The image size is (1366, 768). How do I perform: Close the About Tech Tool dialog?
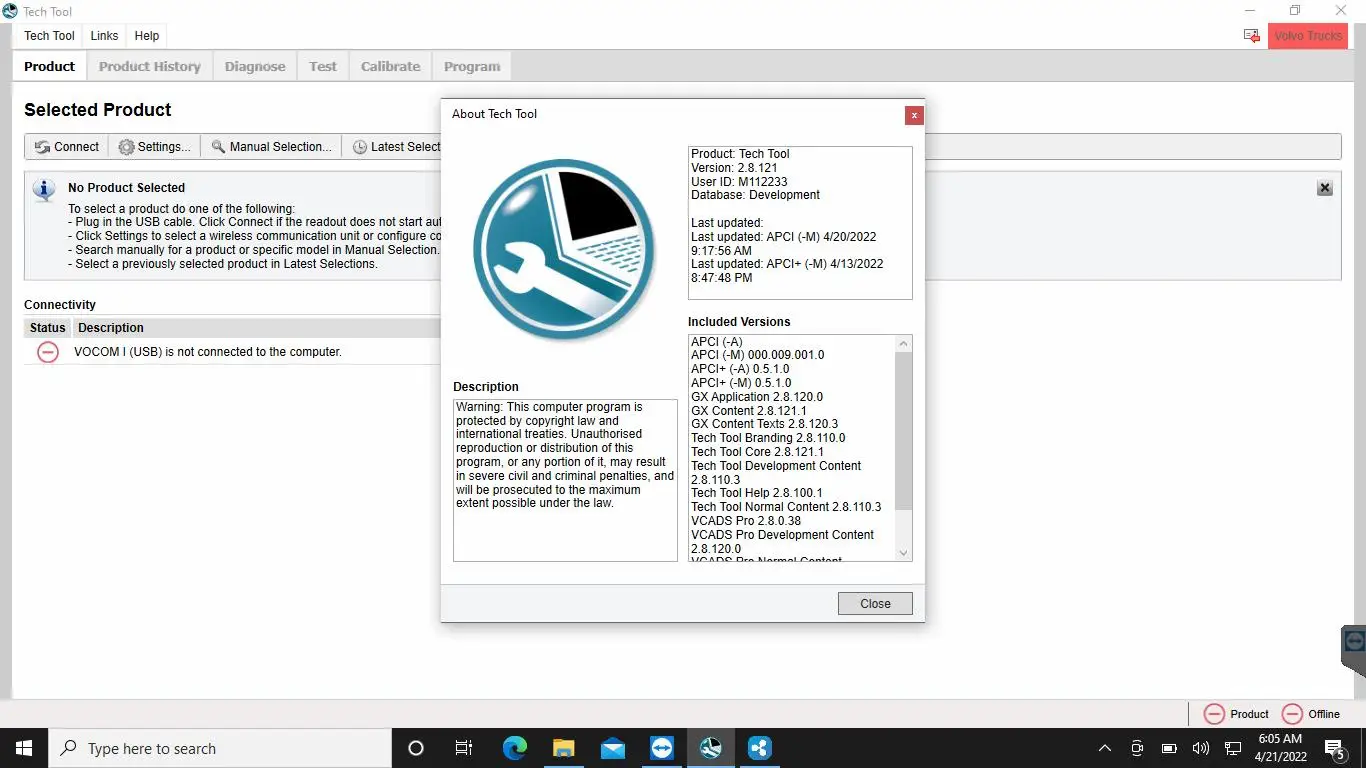click(874, 603)
